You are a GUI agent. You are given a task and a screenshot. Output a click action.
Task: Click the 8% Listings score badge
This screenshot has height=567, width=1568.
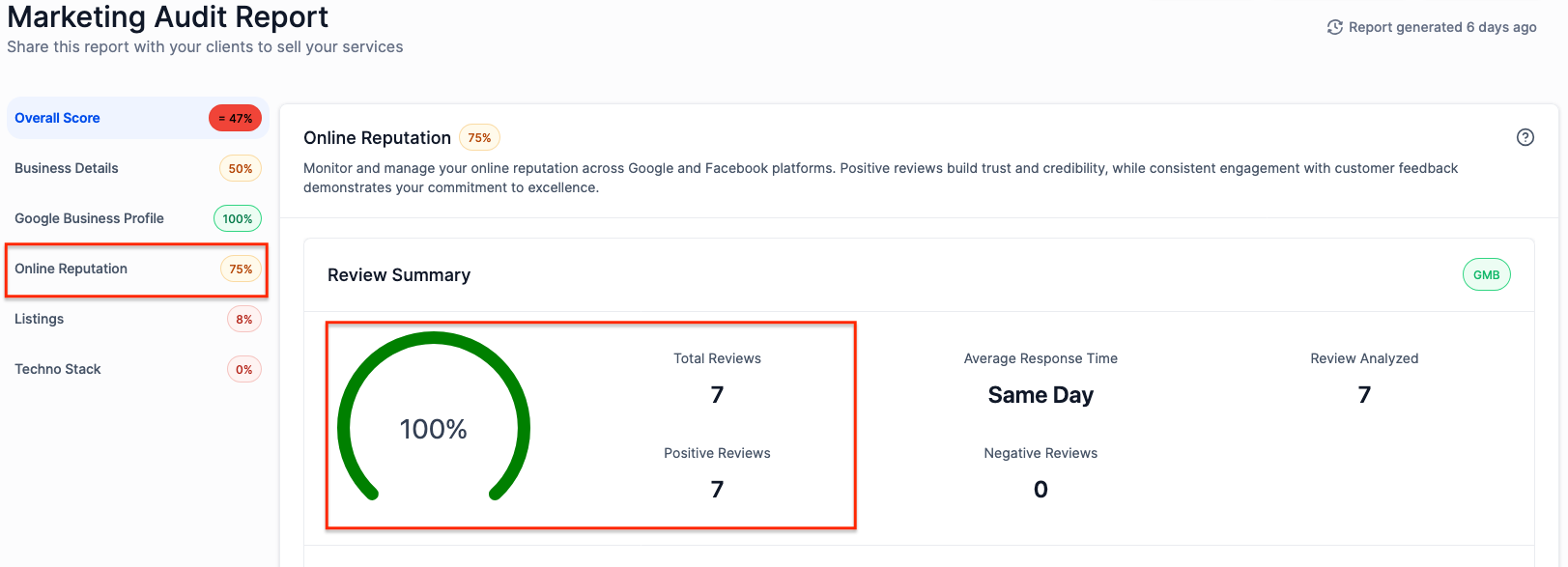[244, 320]
